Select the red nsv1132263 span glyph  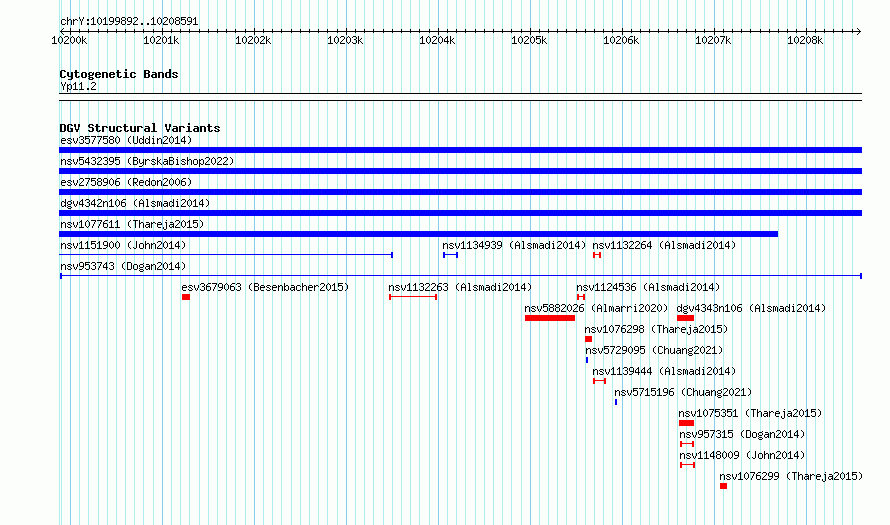pos(413,297)
